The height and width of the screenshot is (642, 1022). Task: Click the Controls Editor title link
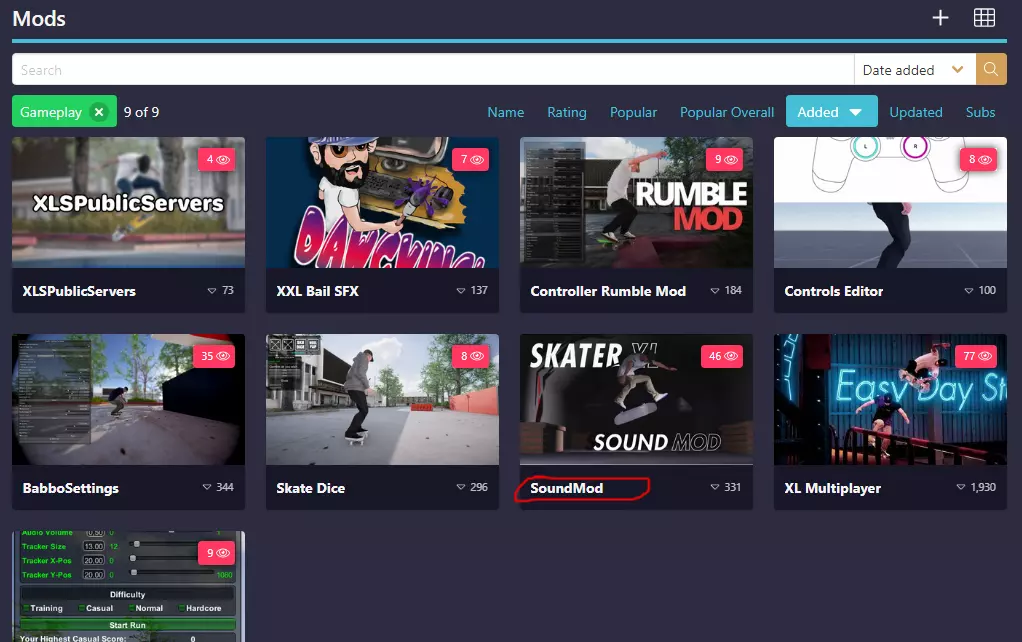click(834, 291)
